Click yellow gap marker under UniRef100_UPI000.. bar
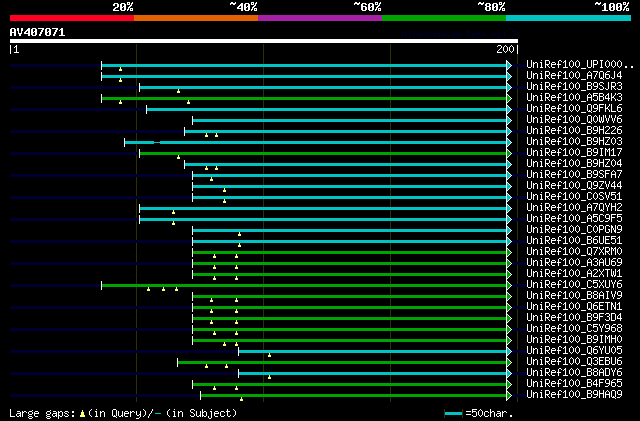The image size is (640, 421). pos(120,69)
